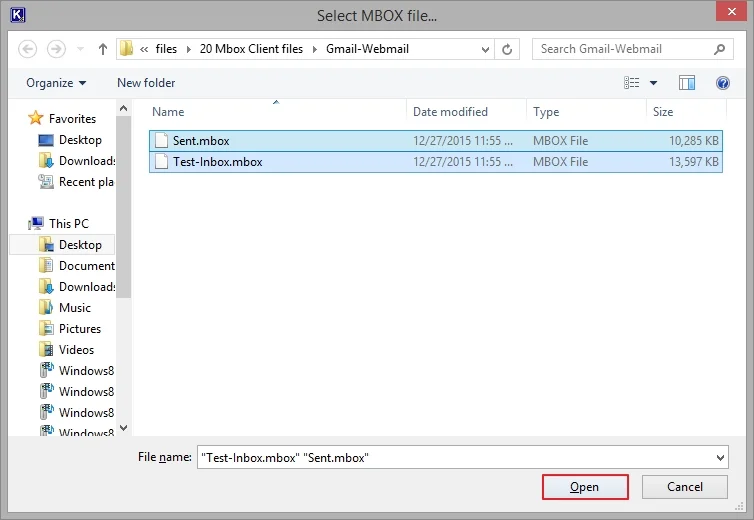This screenshot has width=754, height=520.
Task: Select the Test-Inbox.mbox file
Action: click(436, 162)
